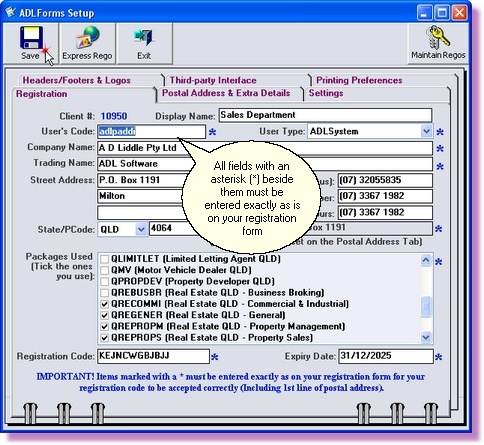Click the Display Name text field
Screen dimensions: 484x445
pyautogui.click(x=325, y=115)
